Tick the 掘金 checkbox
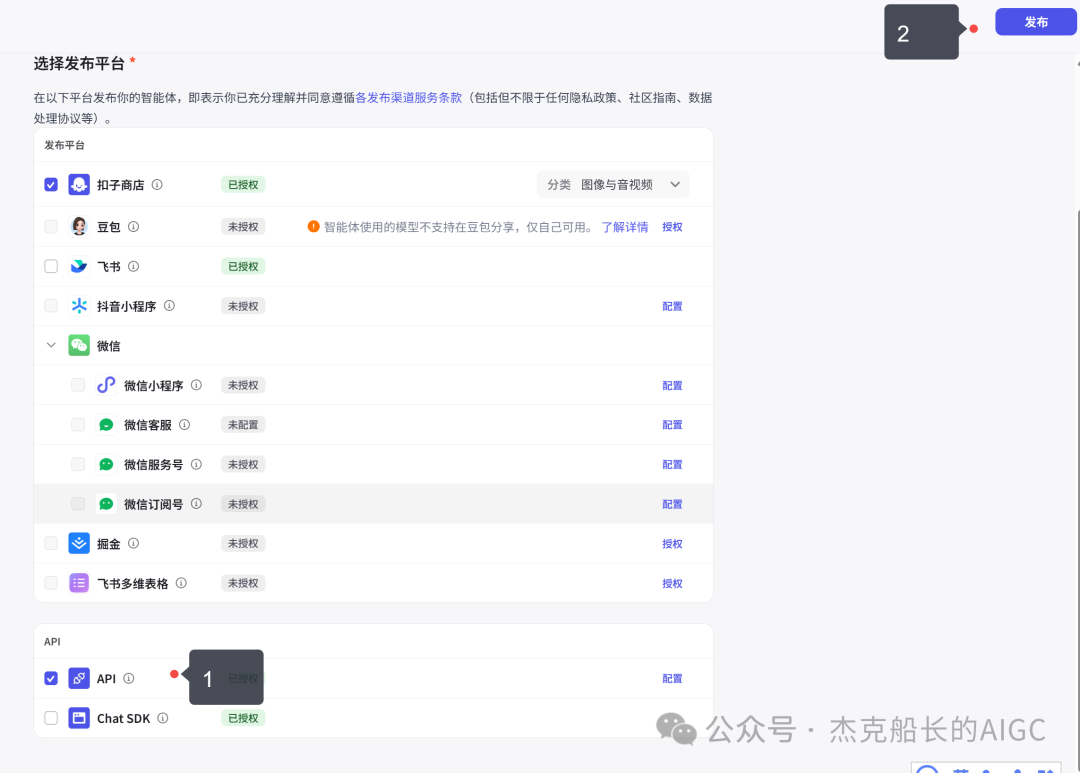The image size is (1080, 773). point(51,544)
